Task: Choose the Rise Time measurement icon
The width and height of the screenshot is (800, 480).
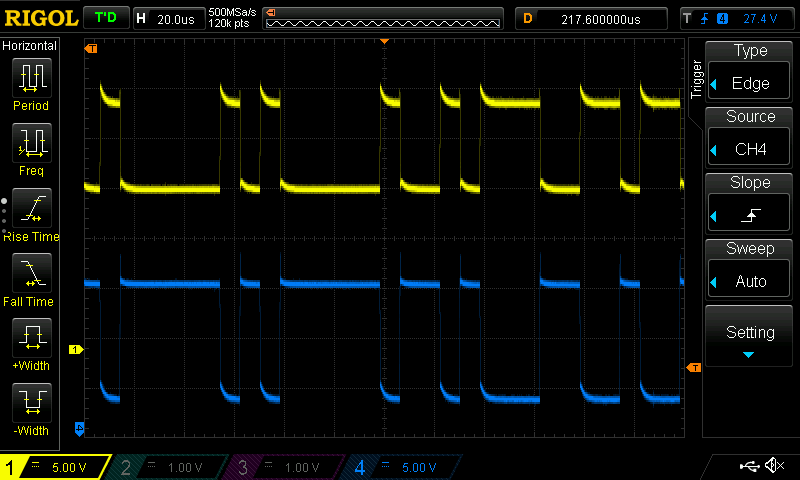Action: [x=31, y=208]
